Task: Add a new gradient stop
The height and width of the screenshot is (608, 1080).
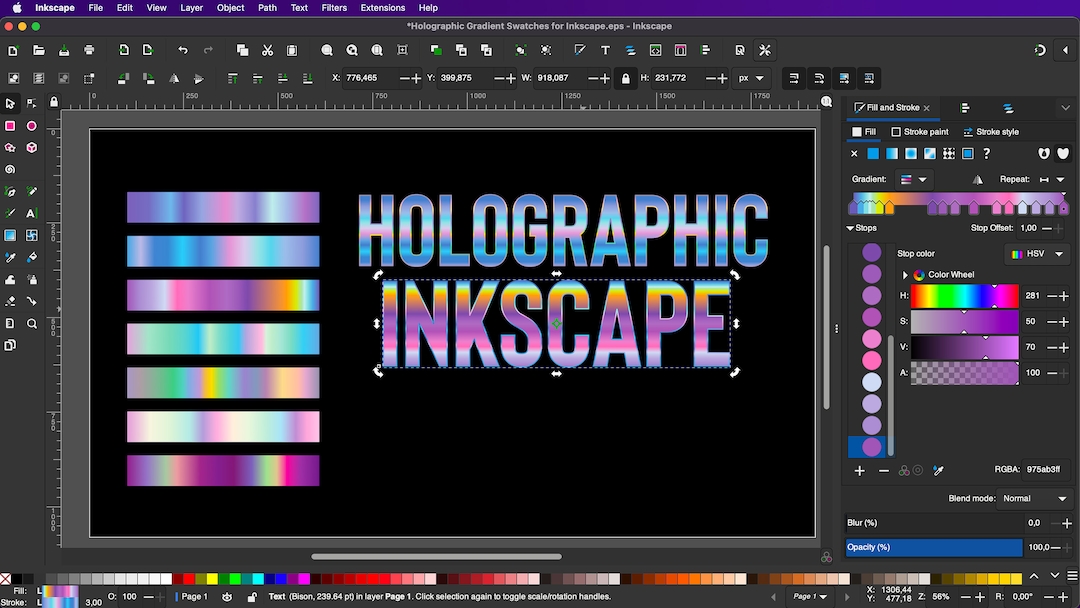Action: coord(859,470)
